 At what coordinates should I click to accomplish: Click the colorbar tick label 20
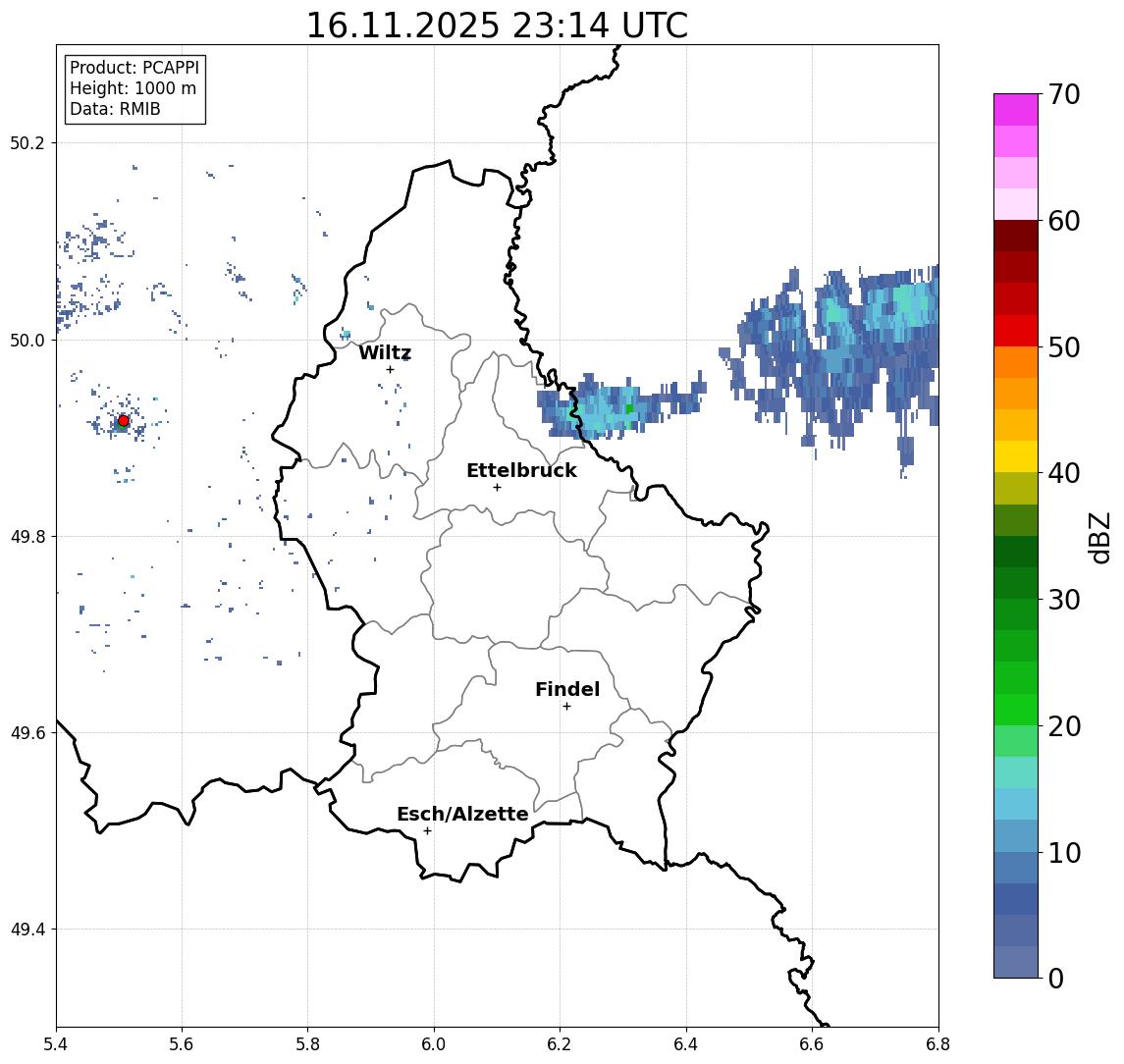(1064, 725)
